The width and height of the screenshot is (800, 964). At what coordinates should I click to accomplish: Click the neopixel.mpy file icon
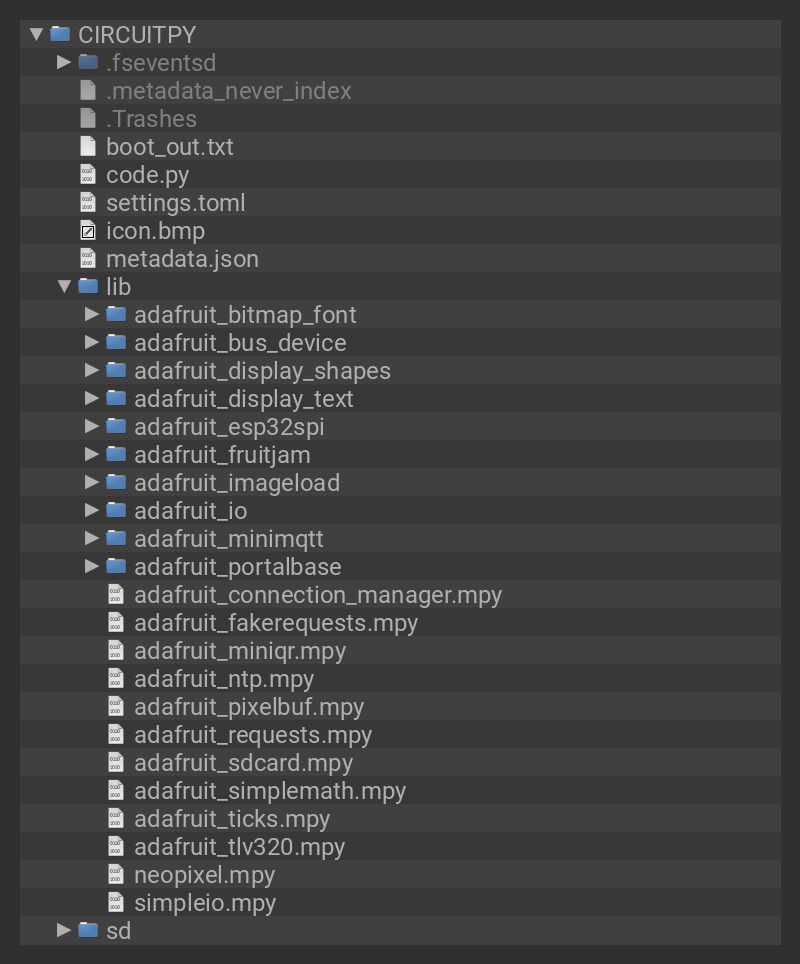(x=117, y=875)
